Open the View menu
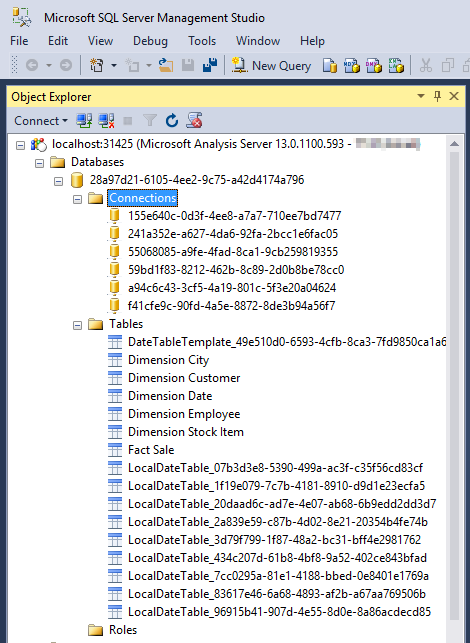470x643 pixels. (x=100, y=41)
